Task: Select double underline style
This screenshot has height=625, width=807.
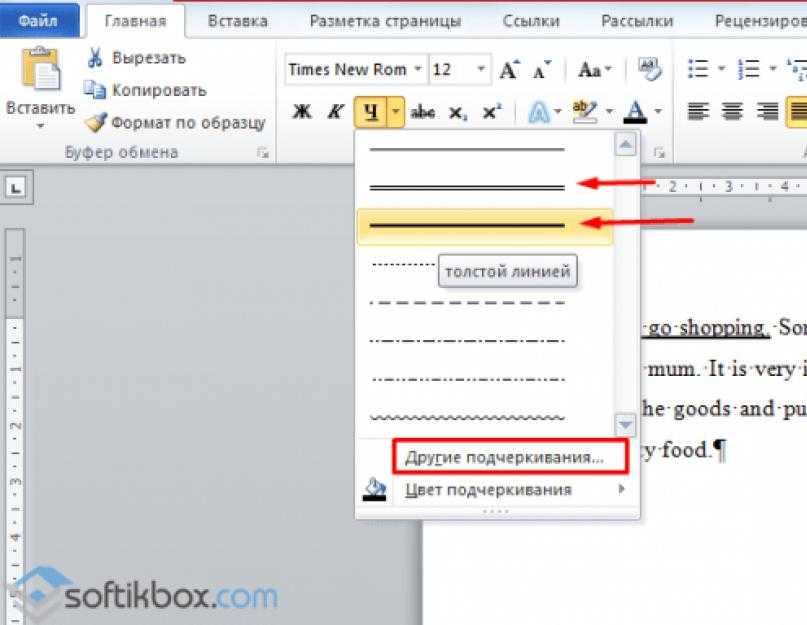Action: [x=485, y=187]
